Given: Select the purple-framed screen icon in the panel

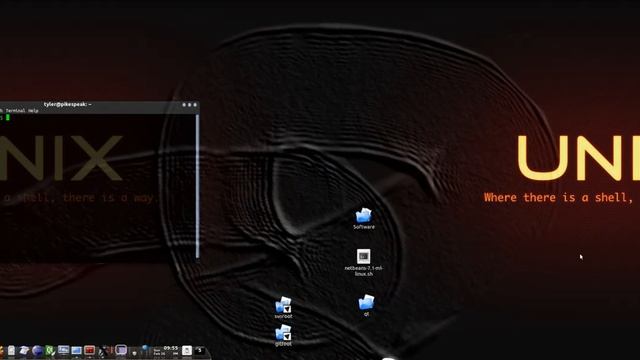Looking at the screenshot, I should 121,350.
